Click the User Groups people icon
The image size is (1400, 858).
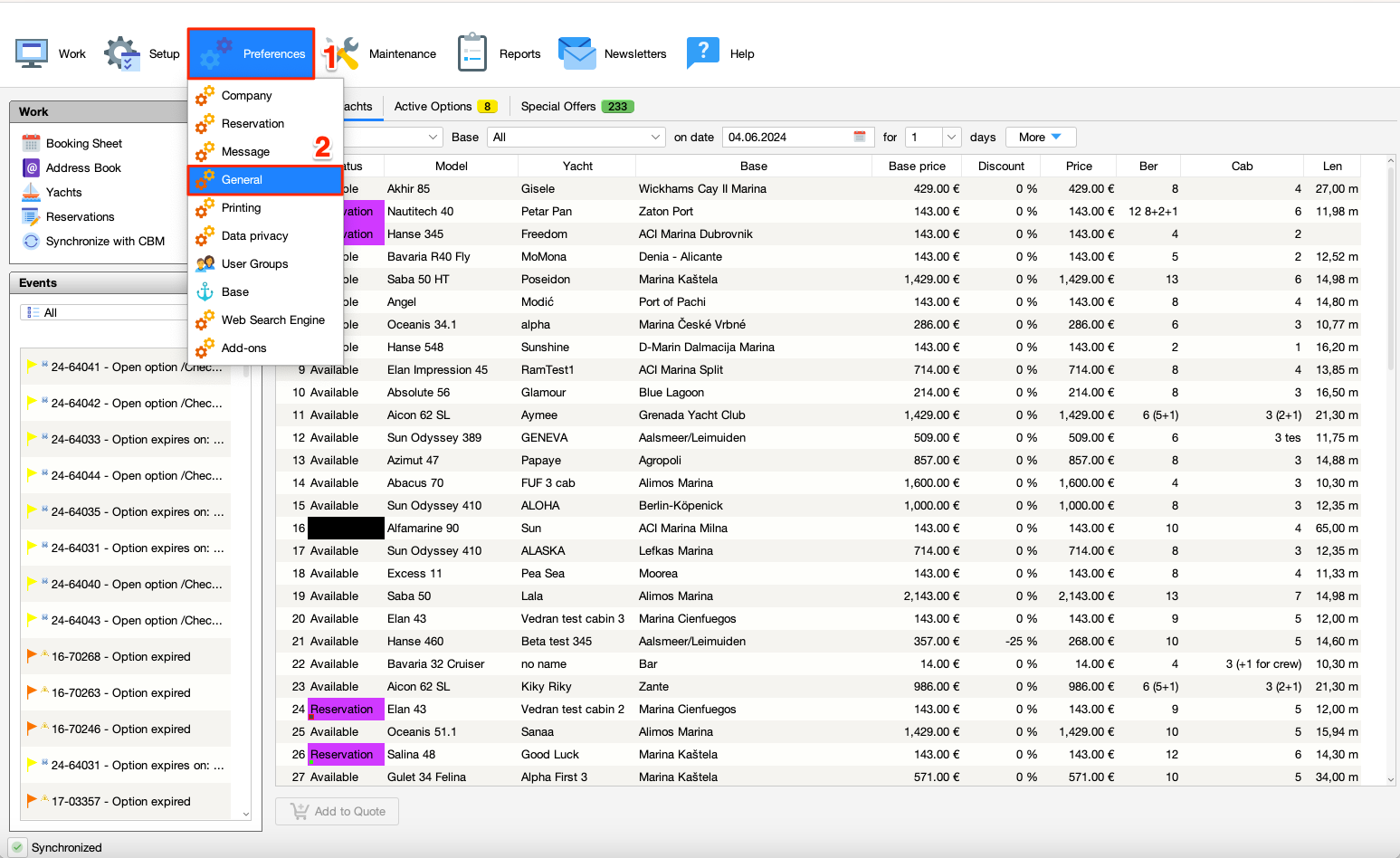pos(205,263)
